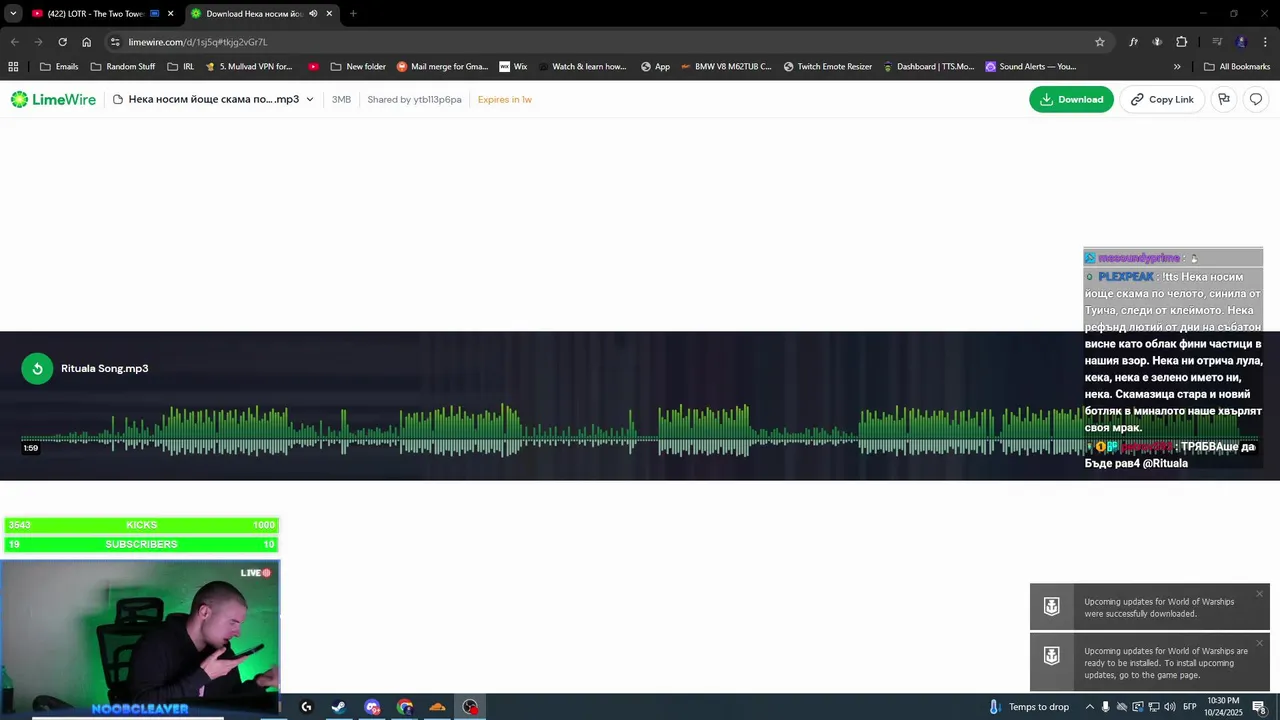Open the Sound Alerts bookmark
This screenshot has height=720, width=1280.
(x=1031, y=67)
